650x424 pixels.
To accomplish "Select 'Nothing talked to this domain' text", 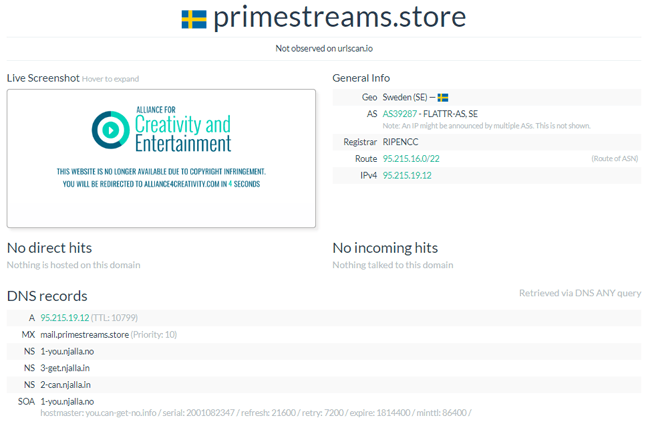I will pyautogui.click(x=393, y=265).
